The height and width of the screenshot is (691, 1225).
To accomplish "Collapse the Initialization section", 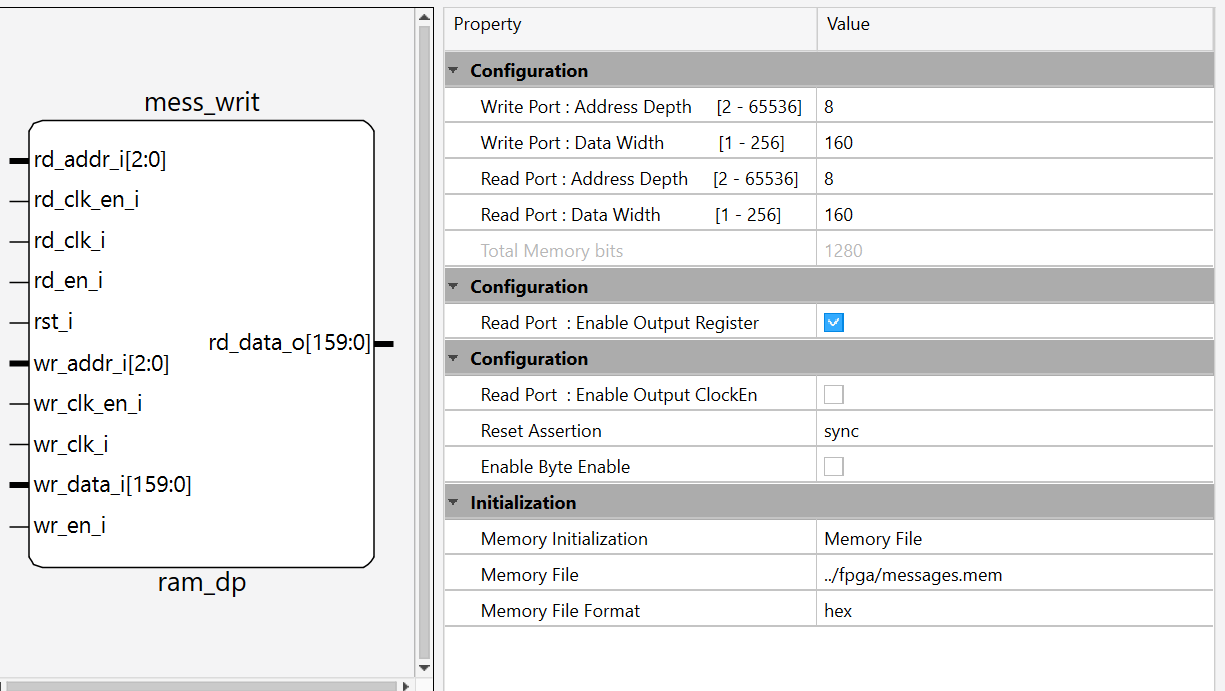I will click(x=454, y=503).
